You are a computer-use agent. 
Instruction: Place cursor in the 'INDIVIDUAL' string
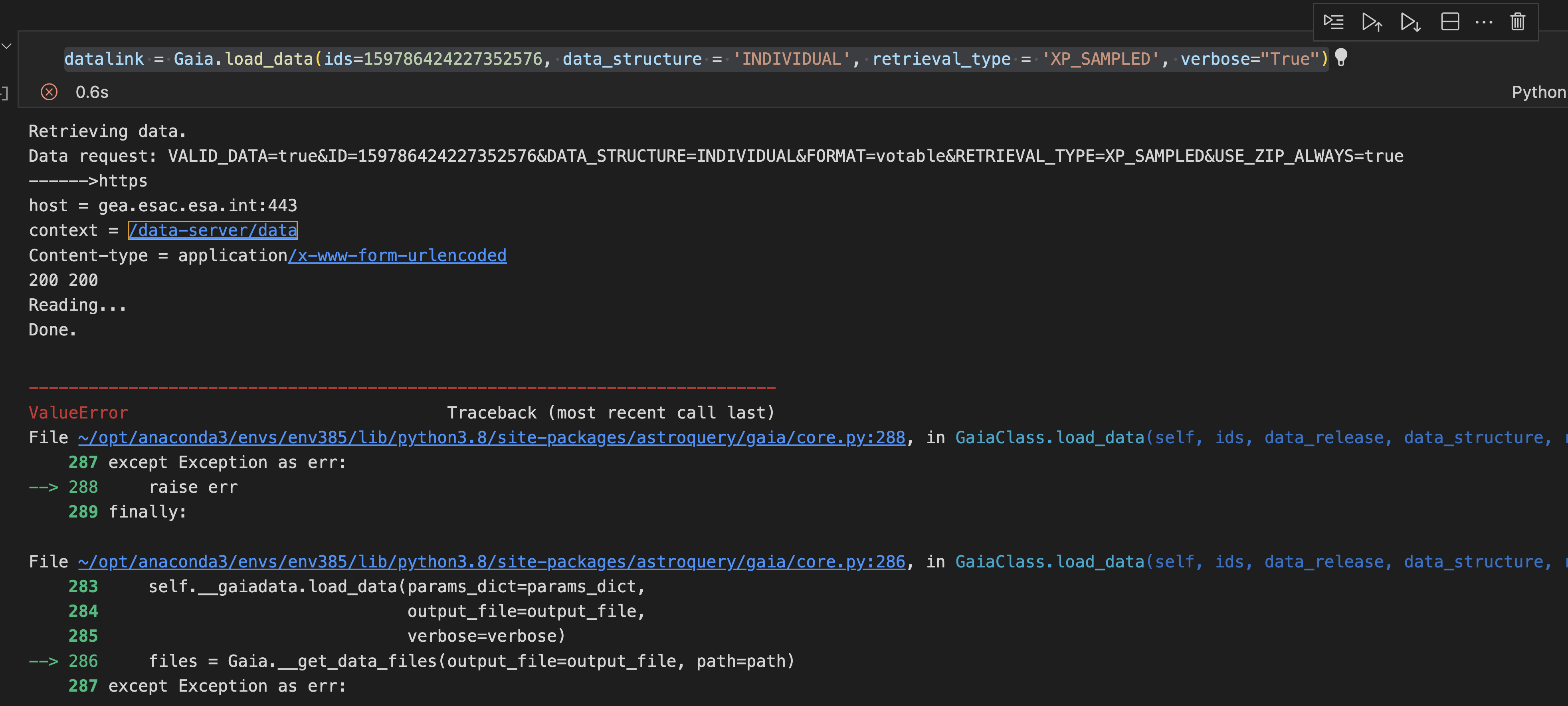point(791,59)
